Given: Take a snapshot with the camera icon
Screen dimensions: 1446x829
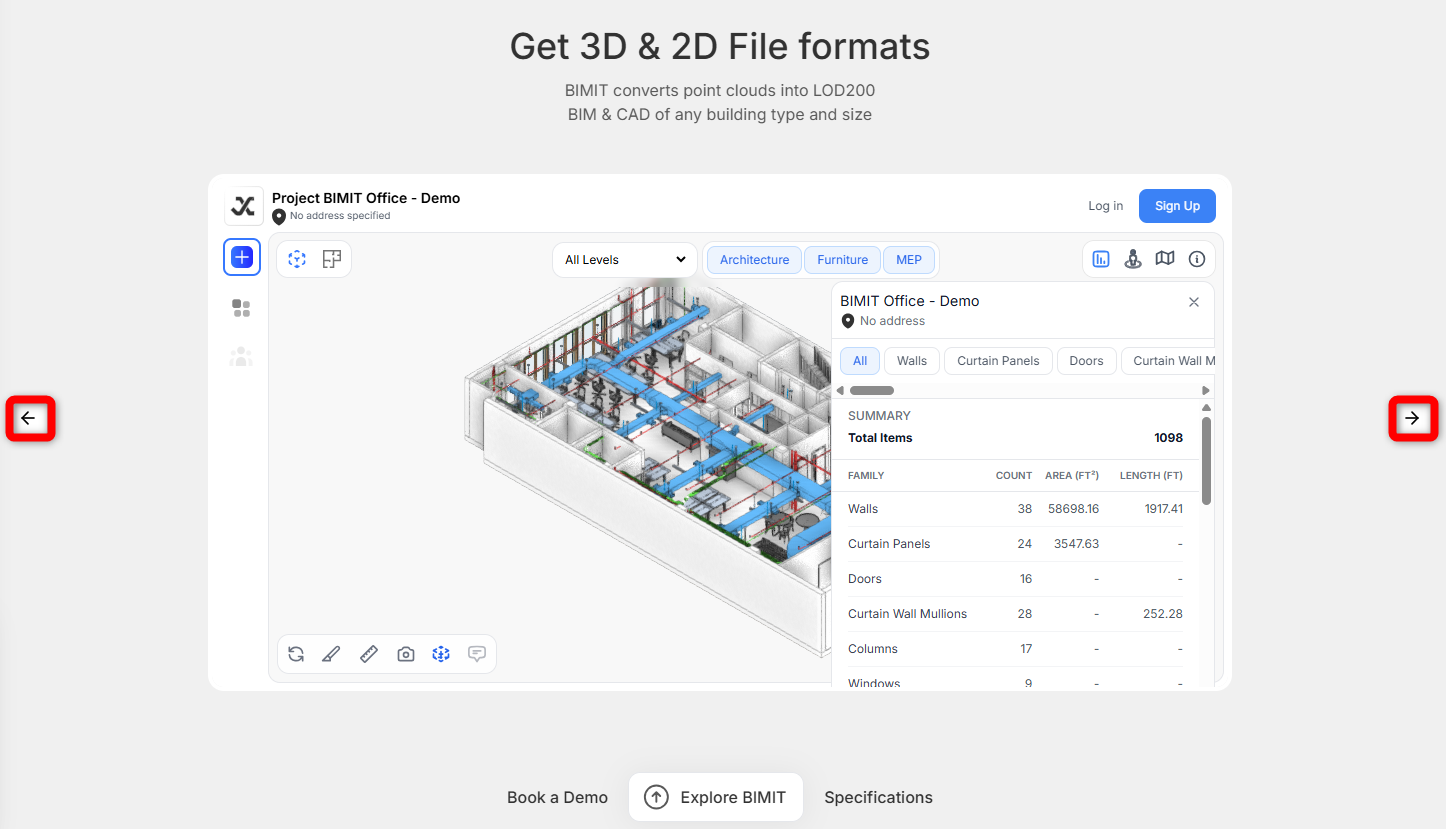Looking at the screenshot, I should click(x=405, y=654).
